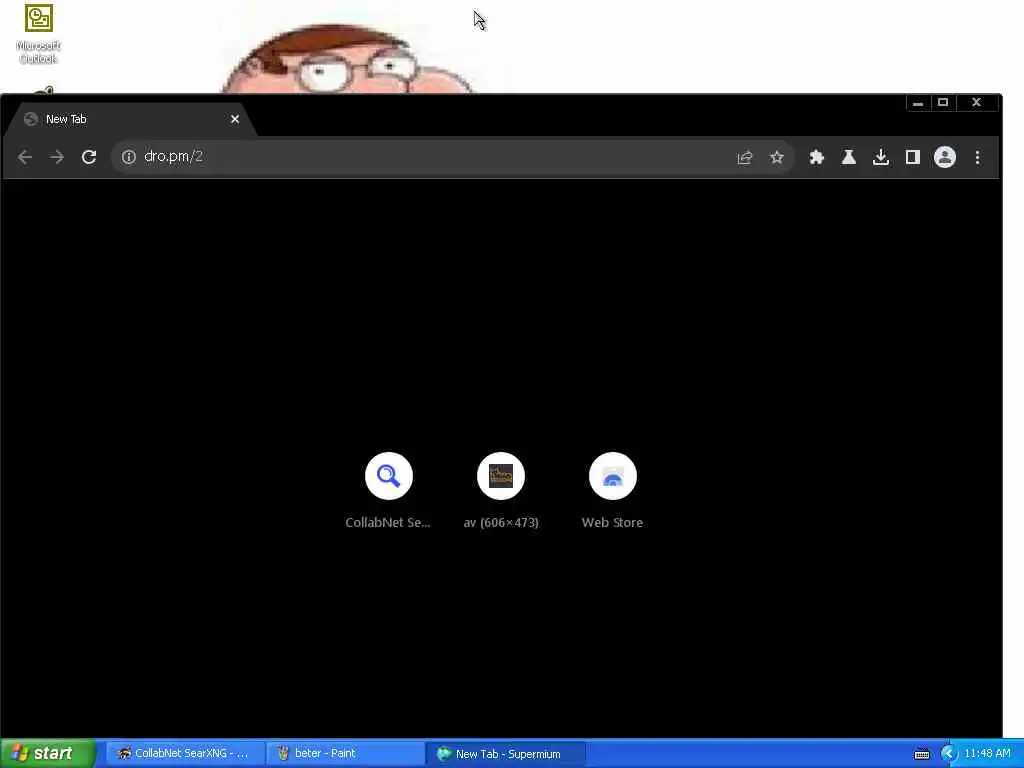Viewport: 1024px width, 768px height.
Task: Toggle the side panel button
Action: point(912,157)
